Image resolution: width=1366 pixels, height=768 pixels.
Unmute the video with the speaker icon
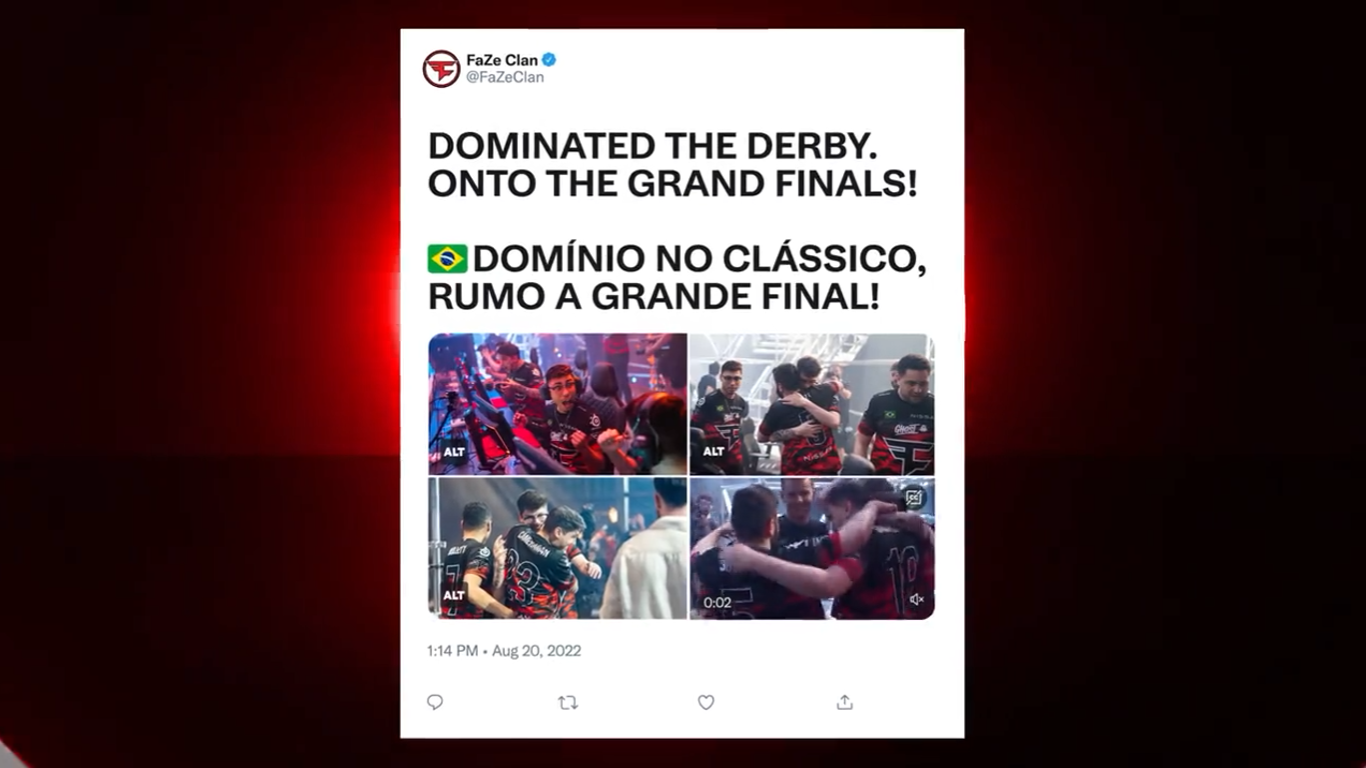916,599
